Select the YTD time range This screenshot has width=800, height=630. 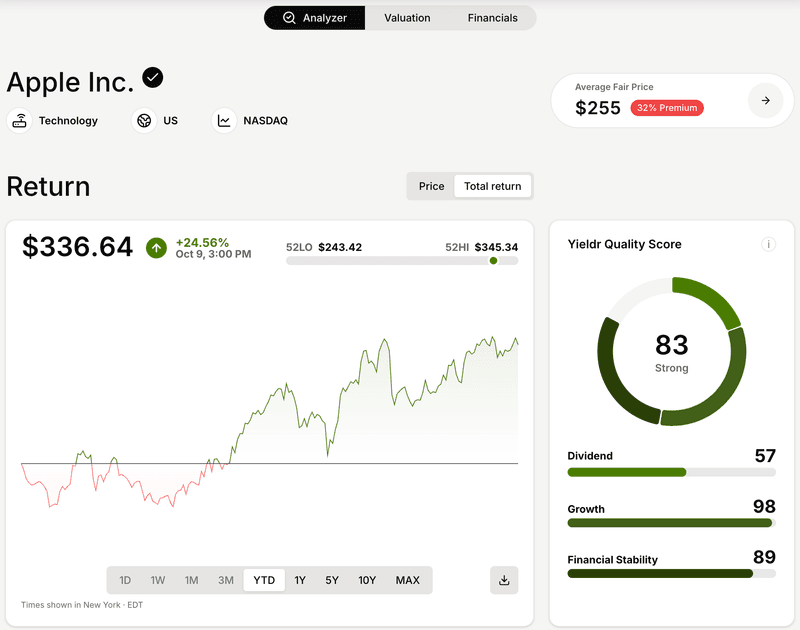point(264,580)
